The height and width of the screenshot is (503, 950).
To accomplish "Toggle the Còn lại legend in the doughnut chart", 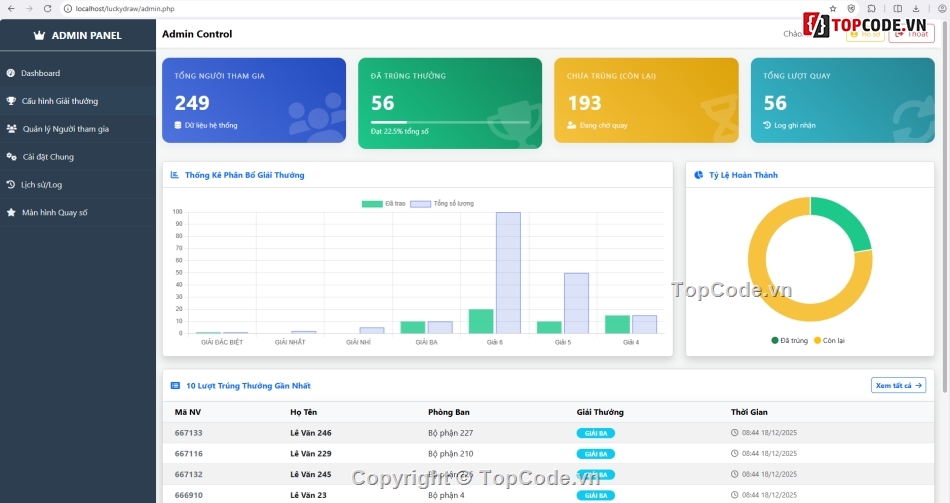I will pyautogui.click(x=823, y=341).
